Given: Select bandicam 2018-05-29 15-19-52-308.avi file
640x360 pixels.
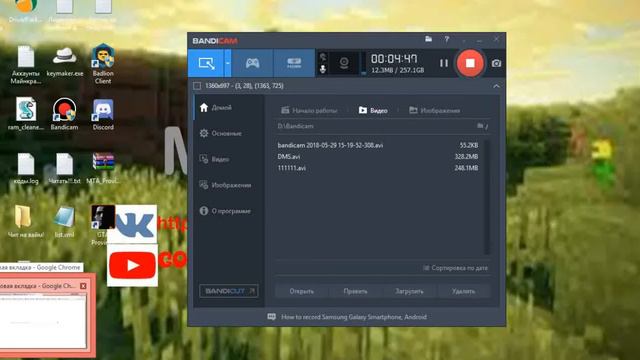Looking at the screenshot, I should pos(378,145).
